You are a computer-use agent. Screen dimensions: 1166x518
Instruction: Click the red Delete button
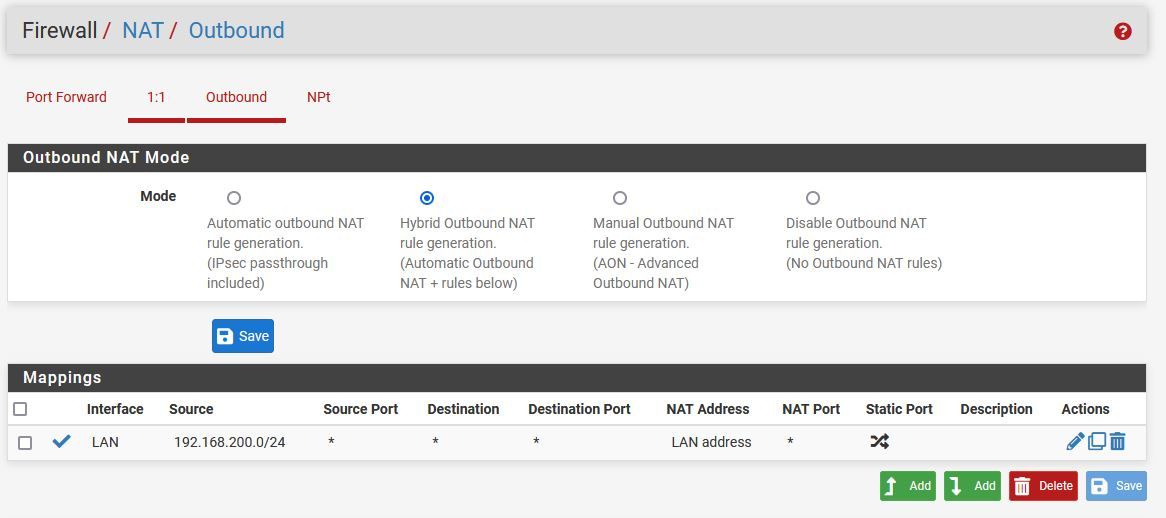1045,485
